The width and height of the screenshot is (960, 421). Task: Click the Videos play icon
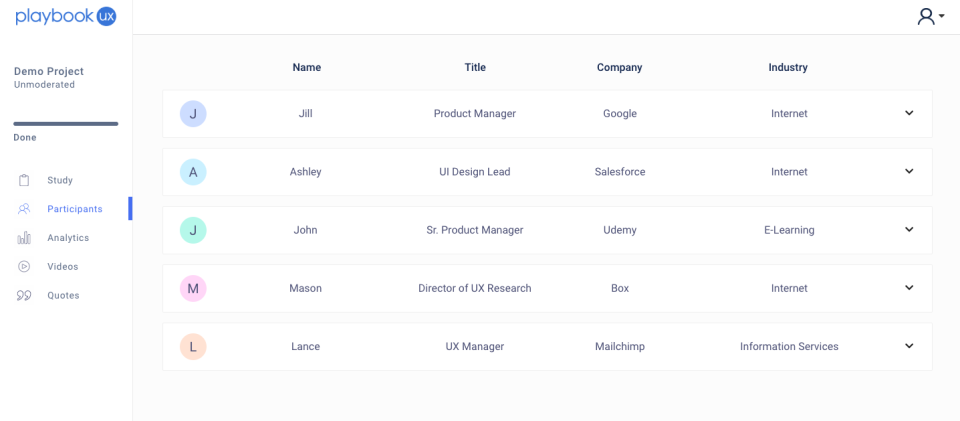pyautogui.click(x=24, y=267)
